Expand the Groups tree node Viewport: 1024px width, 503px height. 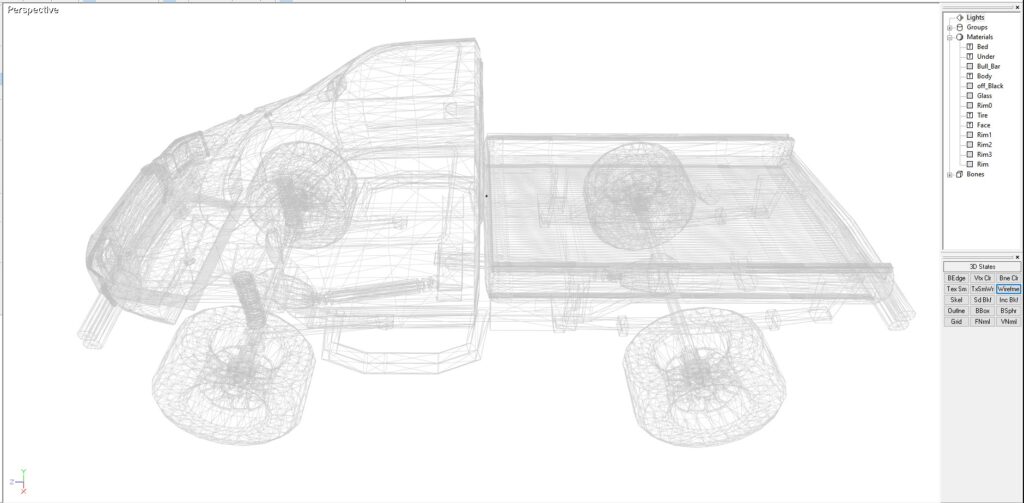pos(949,27)
